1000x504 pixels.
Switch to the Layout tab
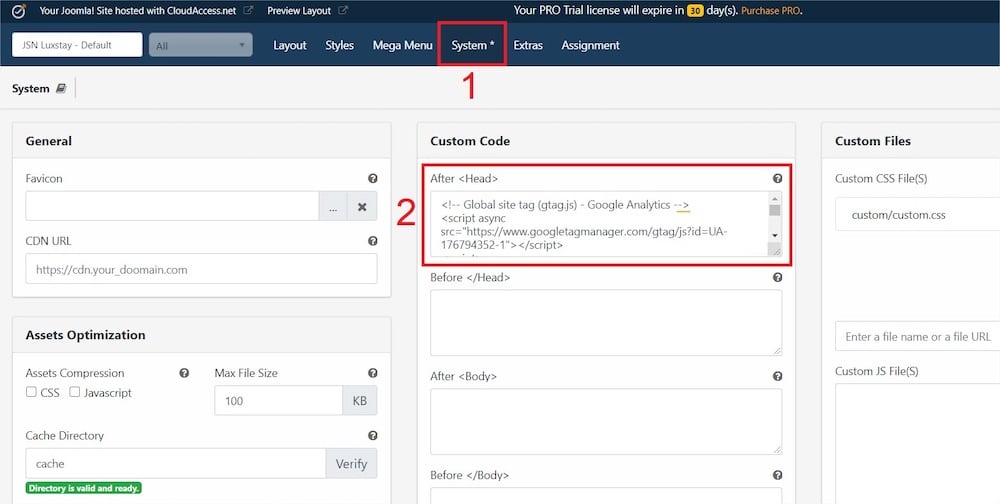tap(290, 45)
